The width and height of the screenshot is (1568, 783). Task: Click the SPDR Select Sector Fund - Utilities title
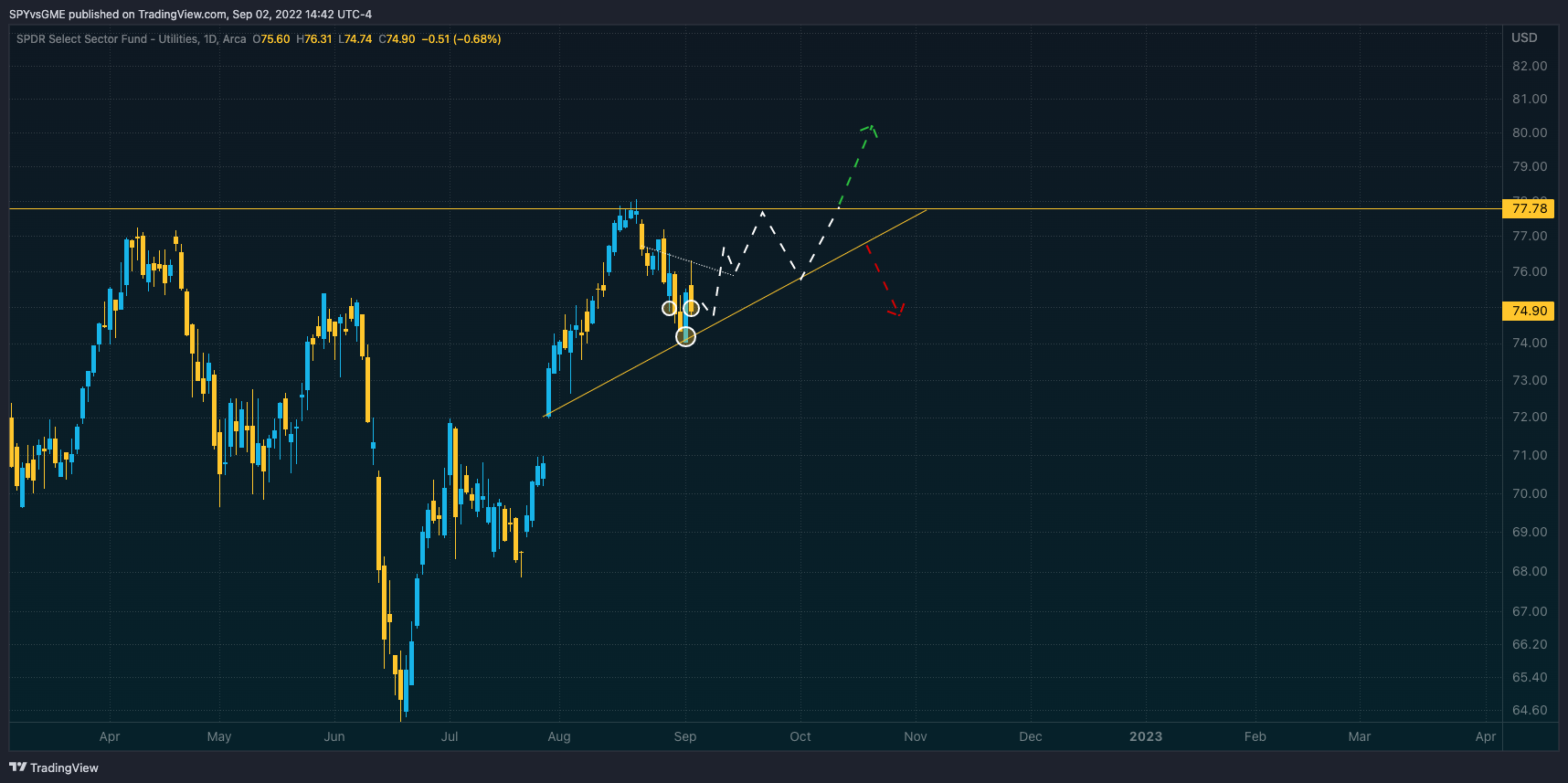106,39
